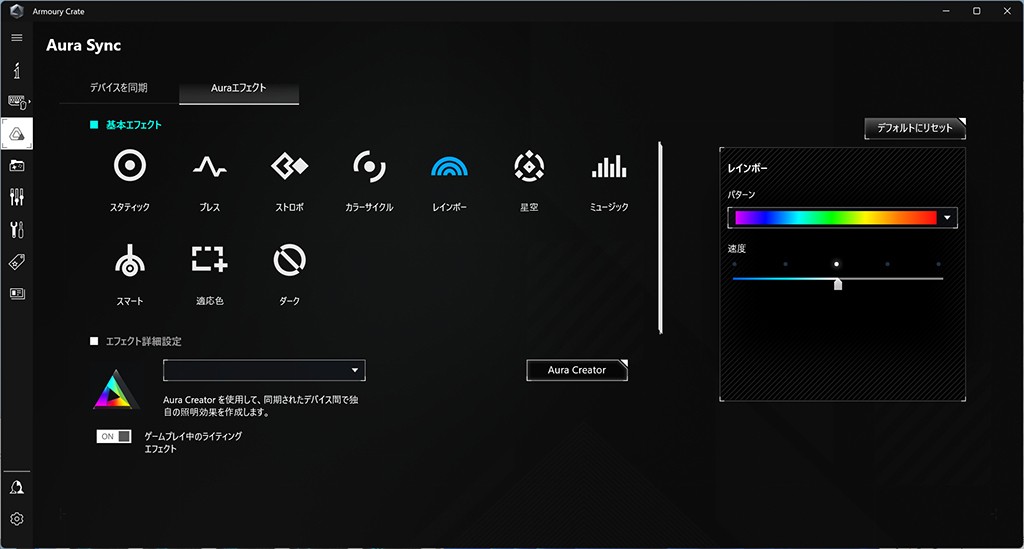The image size is (1024, 549).
Task: Open the Tools wrench icon in the sidebar
Action: [x=17, y=230]
